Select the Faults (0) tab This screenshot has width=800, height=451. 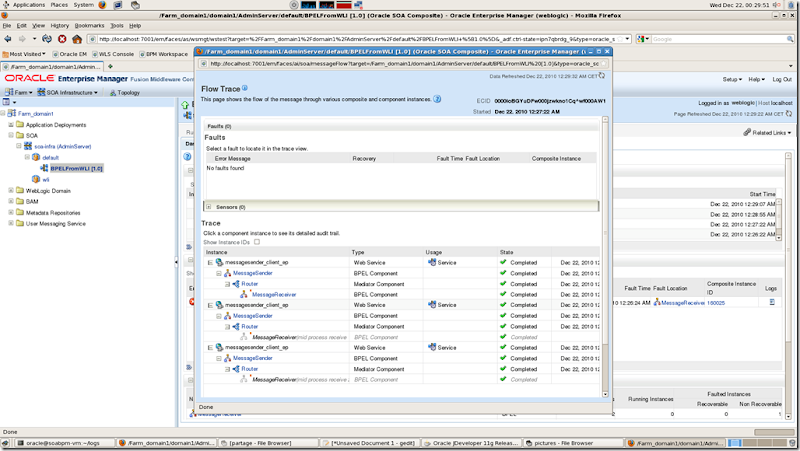pos(219,126)
